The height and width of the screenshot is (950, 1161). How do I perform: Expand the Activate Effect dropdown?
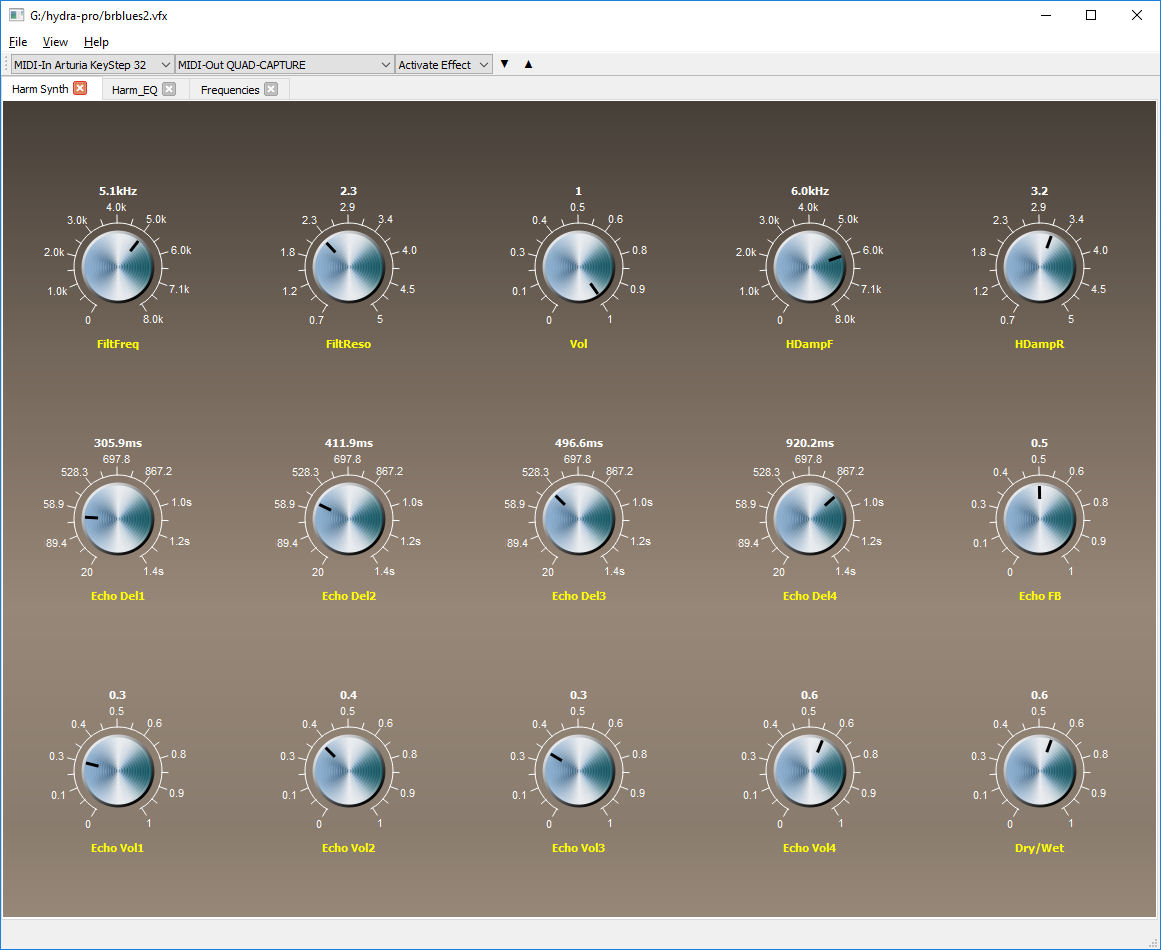click(x=444, y=64)
